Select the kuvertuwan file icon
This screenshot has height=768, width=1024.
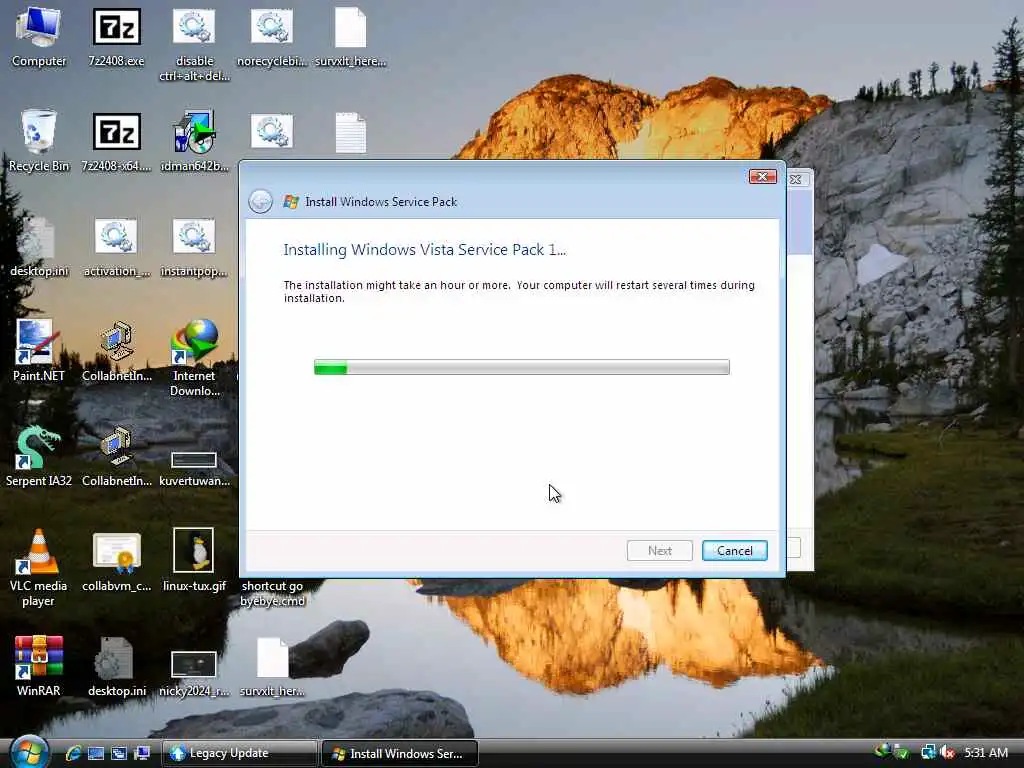tap(194, 468)
